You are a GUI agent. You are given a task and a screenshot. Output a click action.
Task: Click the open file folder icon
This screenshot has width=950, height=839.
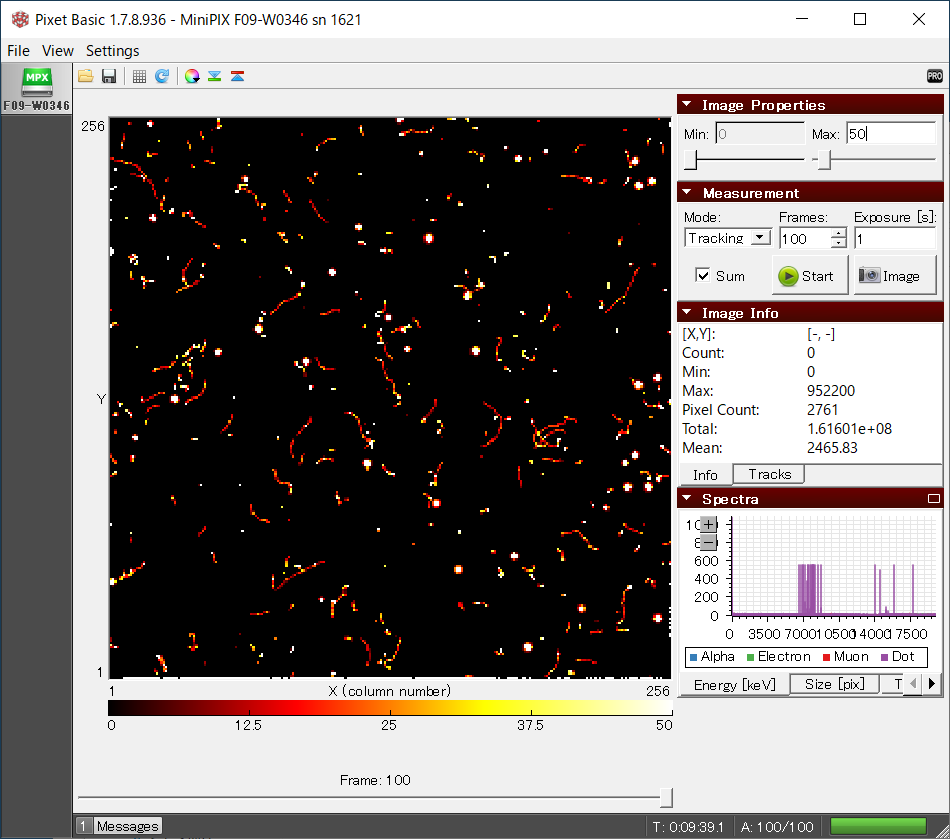(x=86, y=76)
